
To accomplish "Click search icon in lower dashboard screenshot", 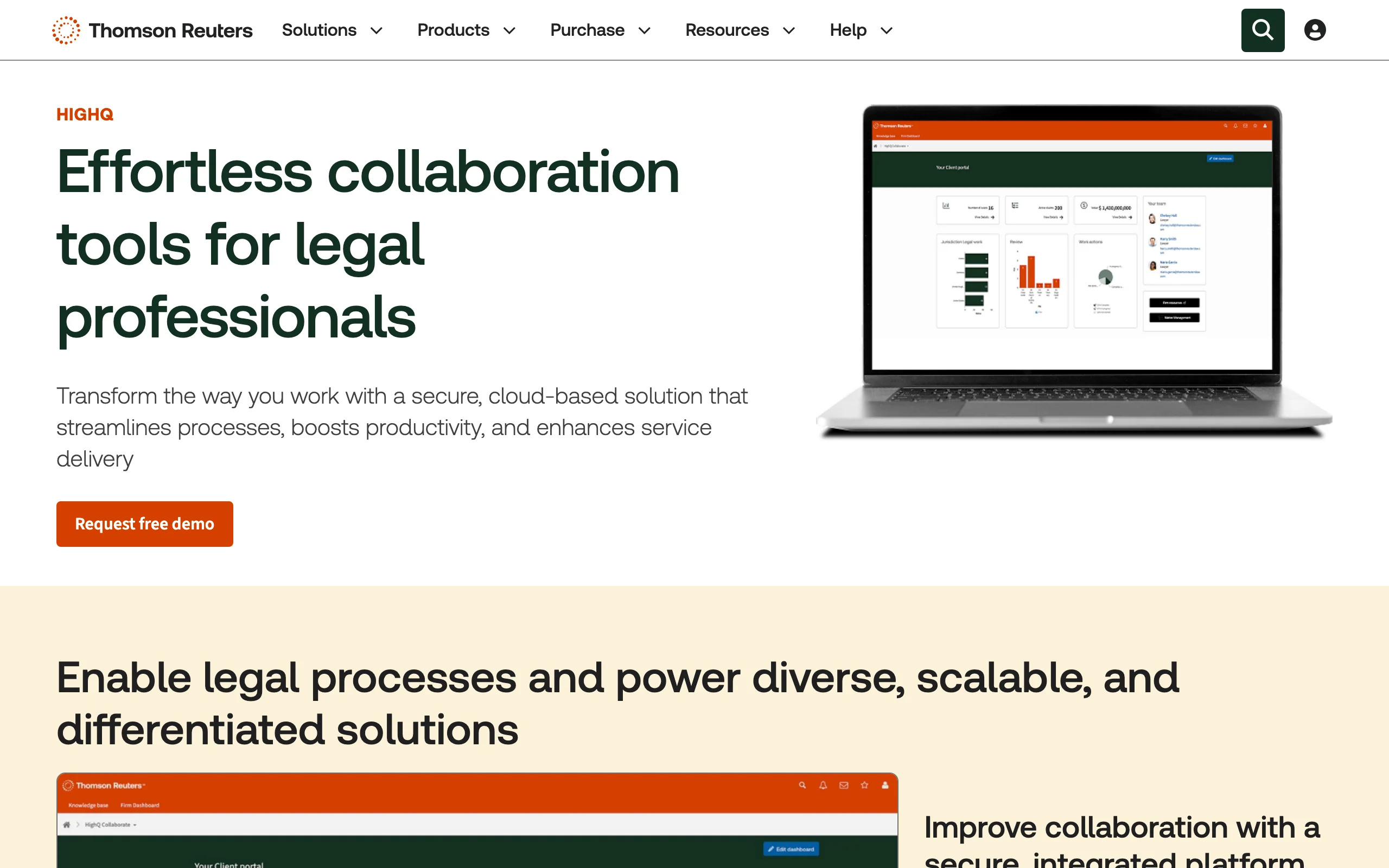I will click(802, 786).
